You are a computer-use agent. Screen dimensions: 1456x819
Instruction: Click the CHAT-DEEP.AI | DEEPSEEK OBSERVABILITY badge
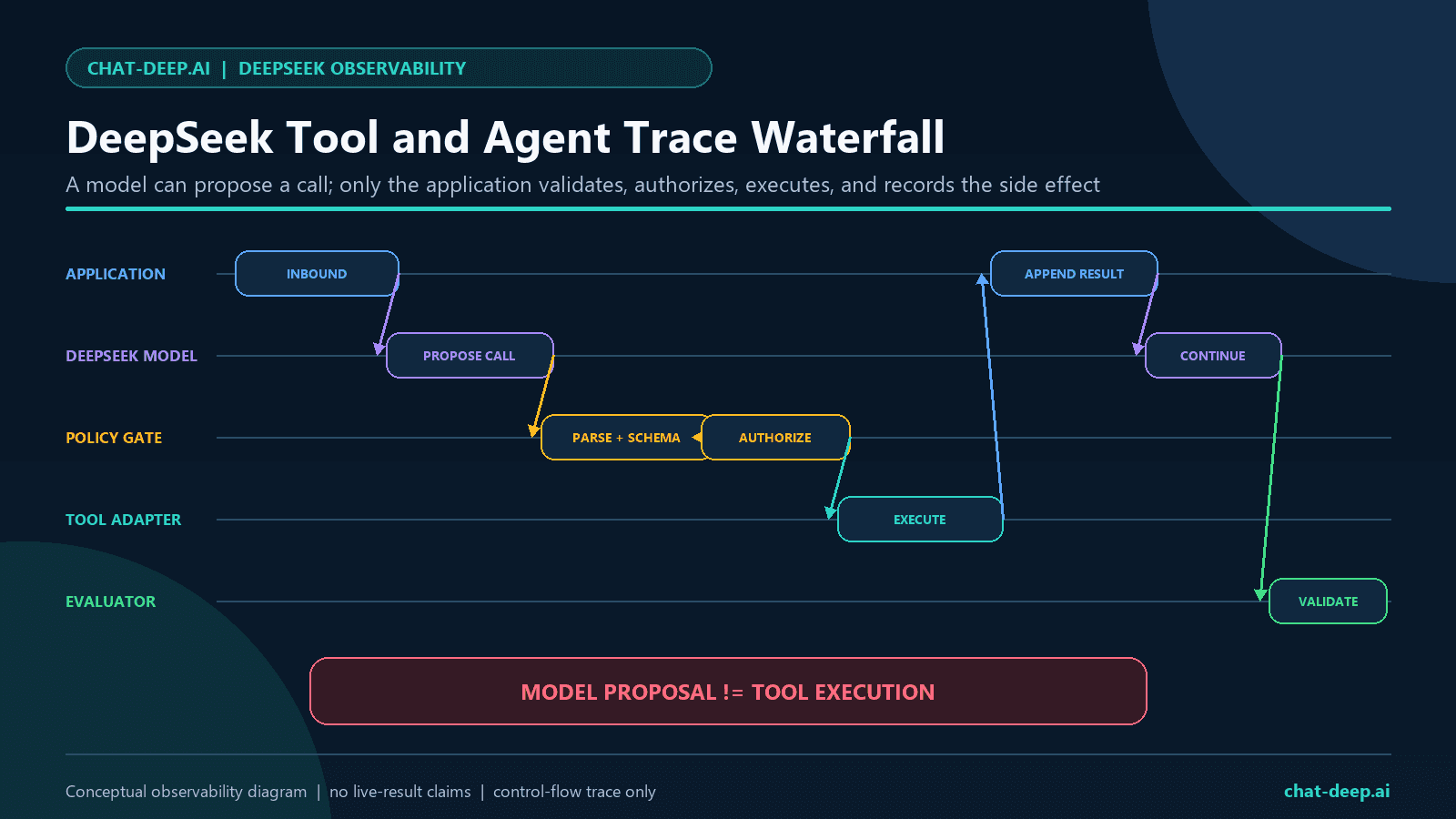(389, 68)
